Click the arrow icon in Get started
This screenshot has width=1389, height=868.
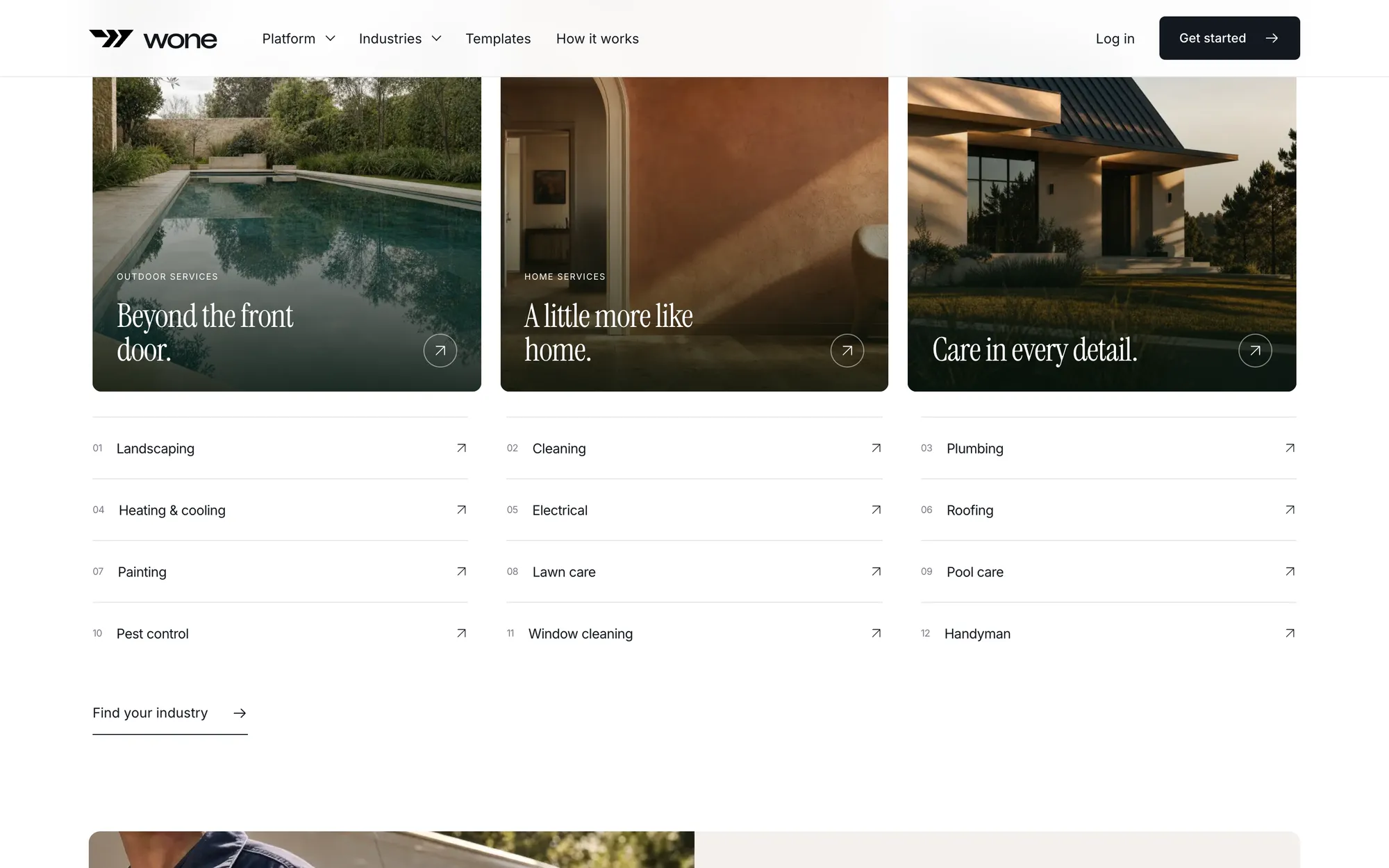tap(1272, 38)
